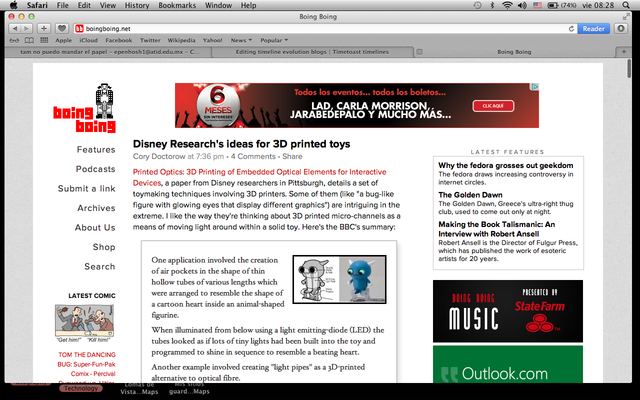Open 'Why the fedora grosses out geekdom'
The height and width of the screenshot is (400, 640).
click(x=506, y=165)
